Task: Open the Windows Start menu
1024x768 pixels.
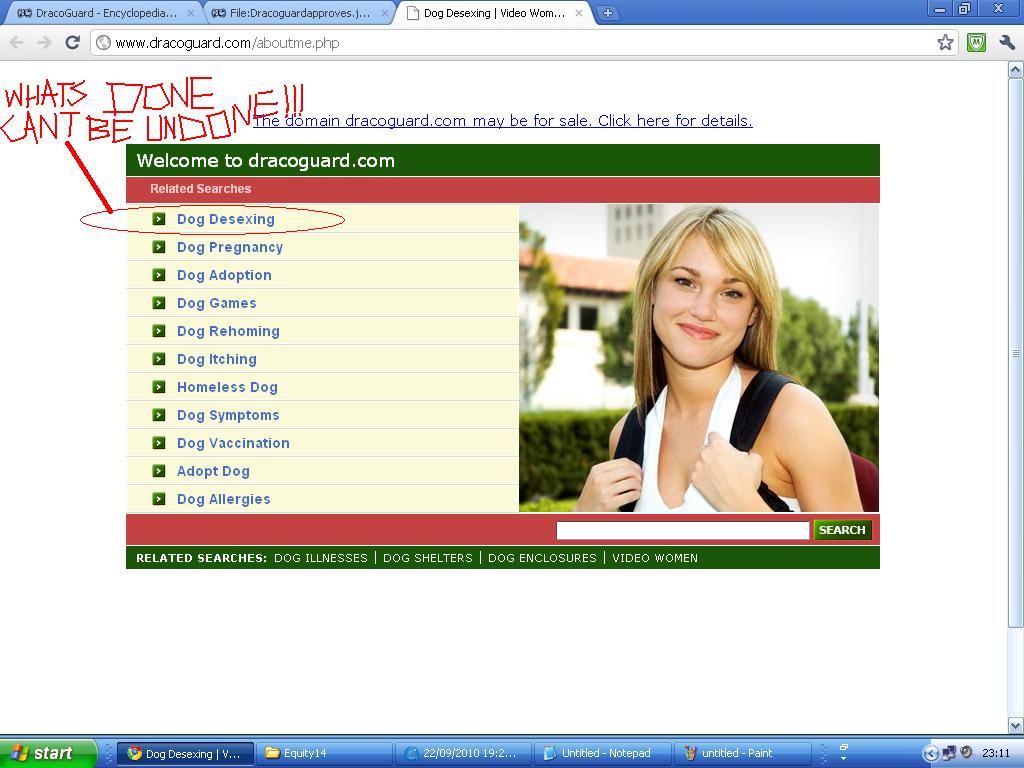Action: [48, 753]
